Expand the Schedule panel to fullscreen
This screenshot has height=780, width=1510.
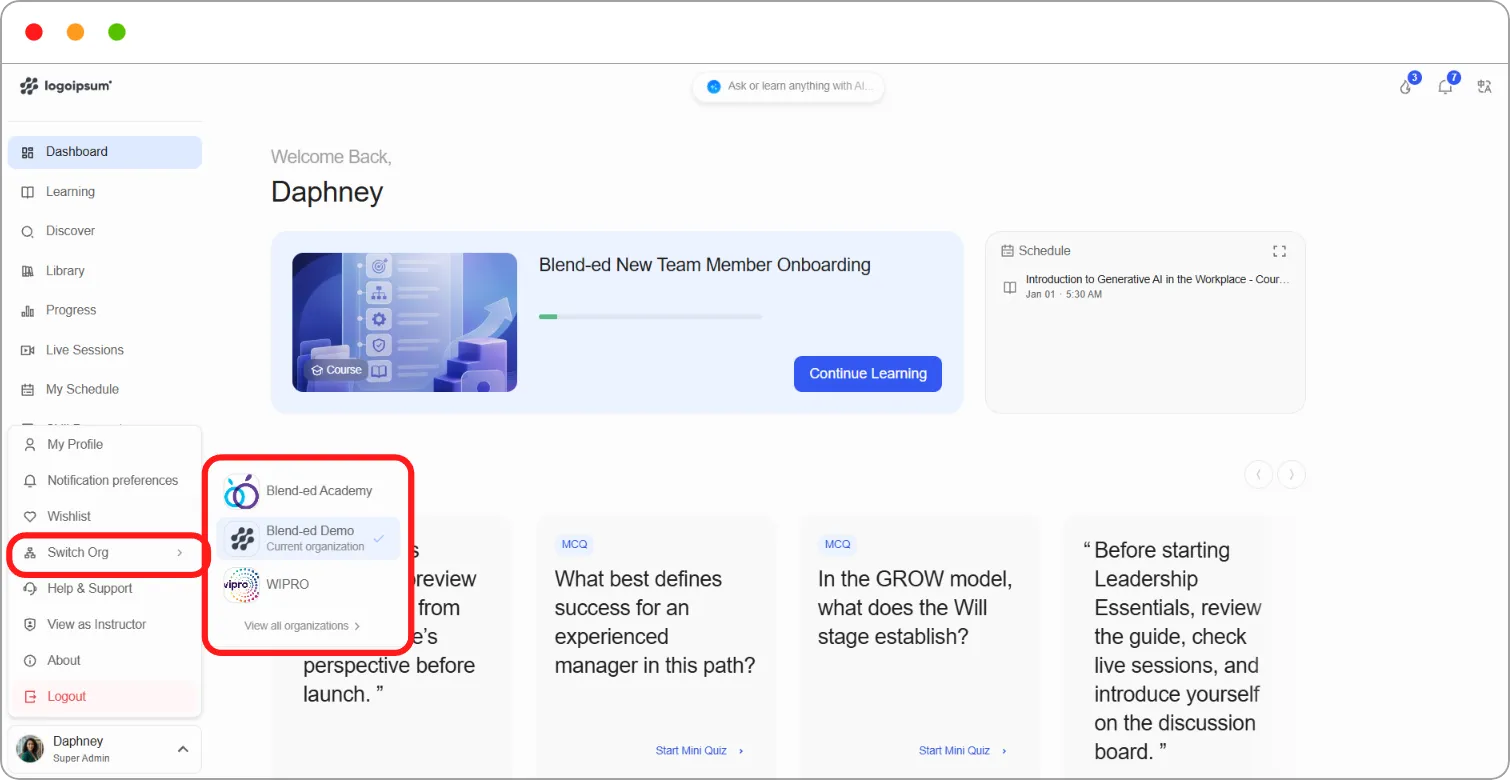click(x=1279, y=251)
